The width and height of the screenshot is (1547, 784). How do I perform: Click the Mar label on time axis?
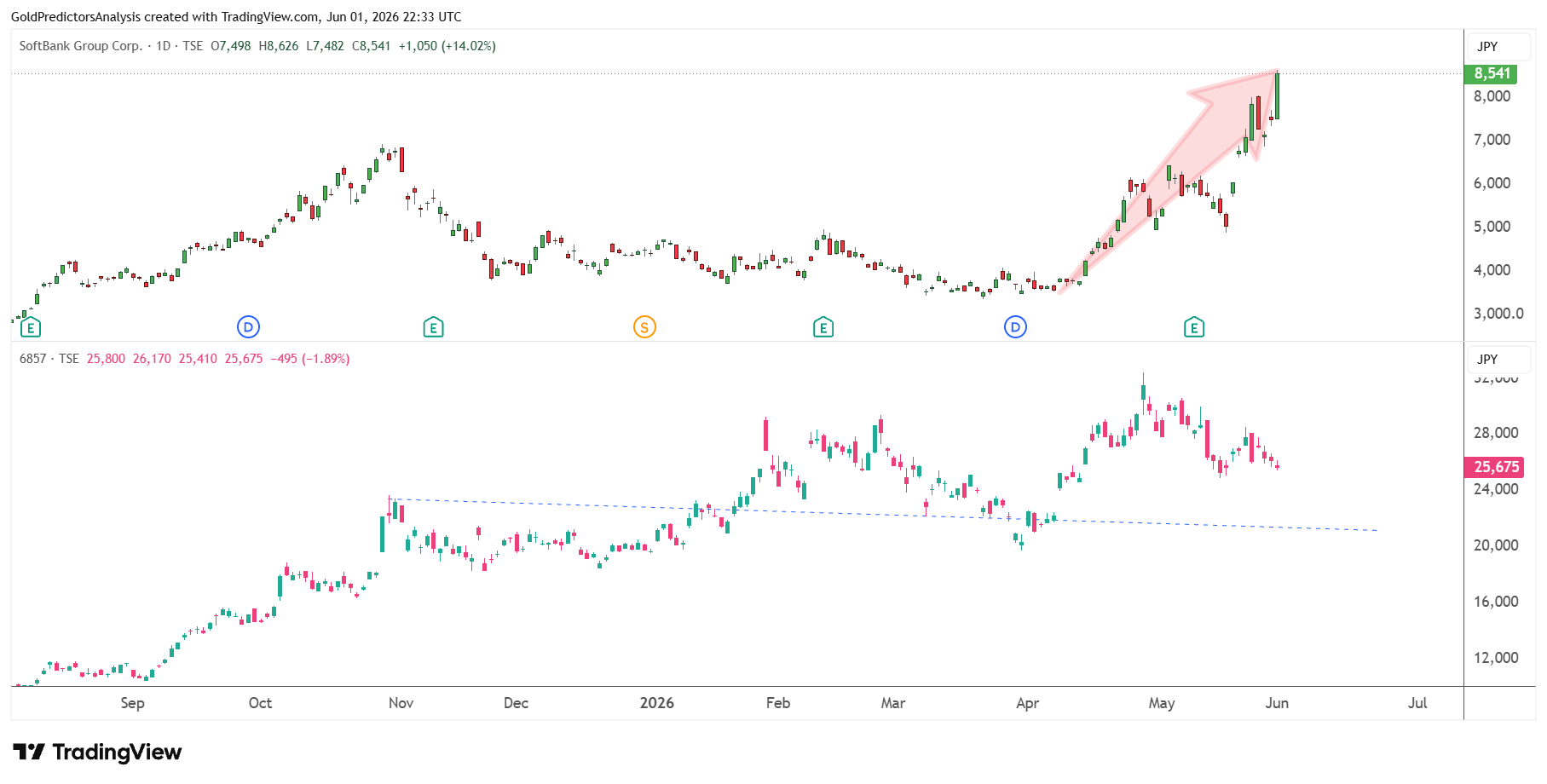[893, 703]
